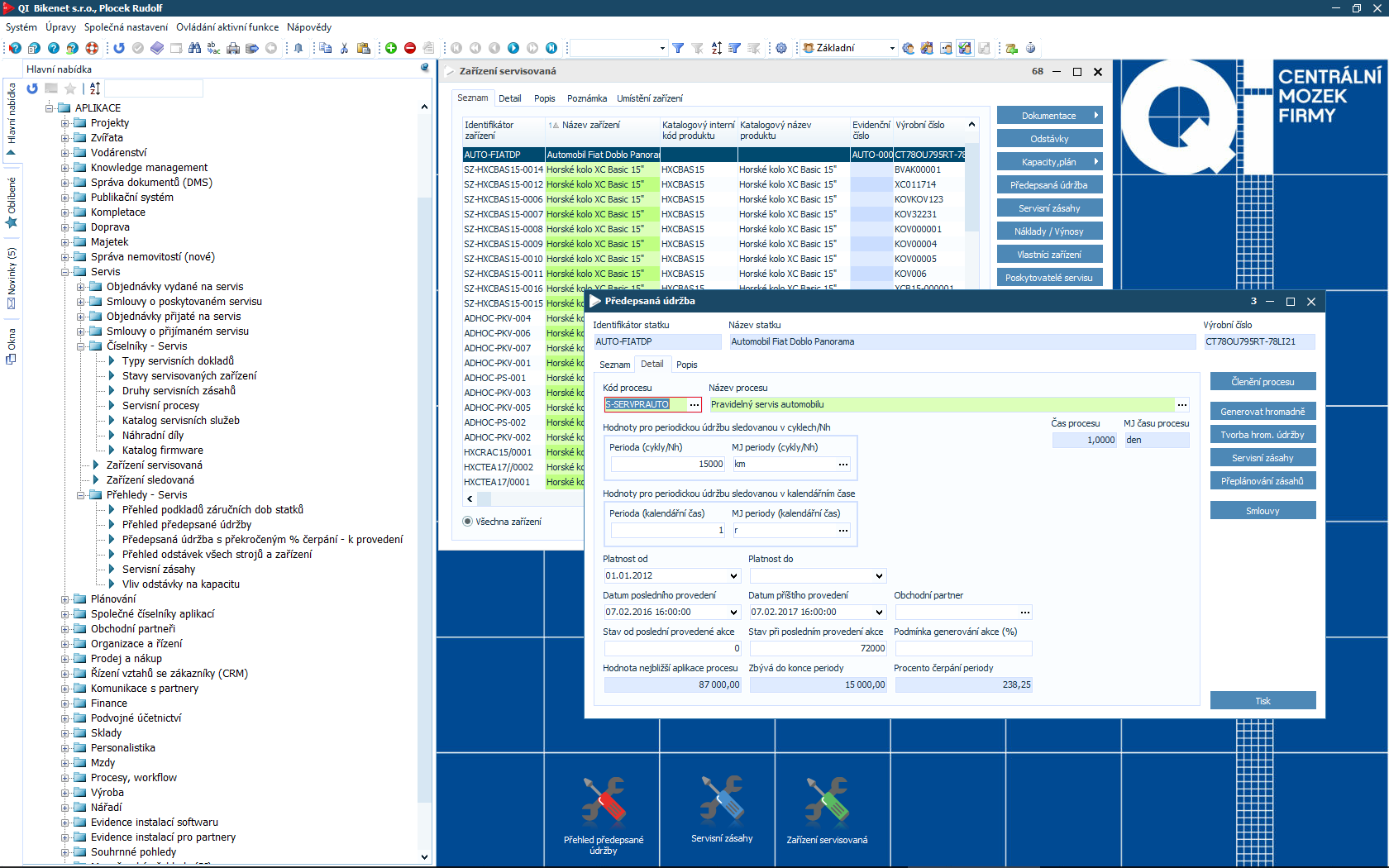Switch to the Umístění zařízení tab
Image resolution: width=1389 pixels, height=868 pixels.
point(649,98)
